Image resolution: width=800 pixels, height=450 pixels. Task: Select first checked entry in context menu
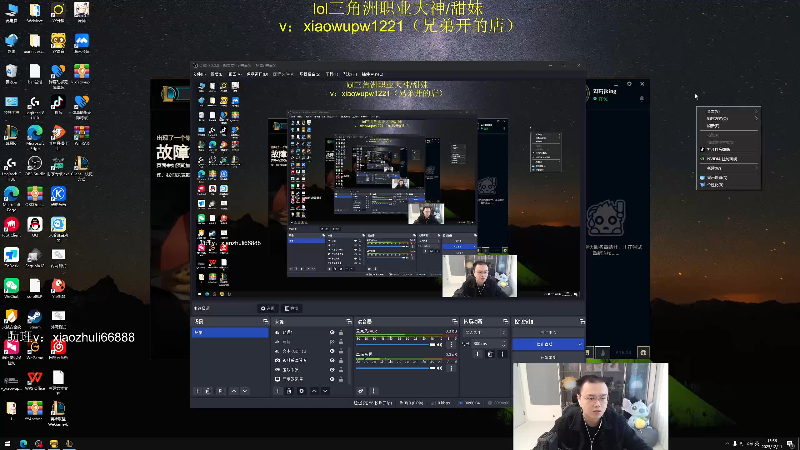click(730, 149)
